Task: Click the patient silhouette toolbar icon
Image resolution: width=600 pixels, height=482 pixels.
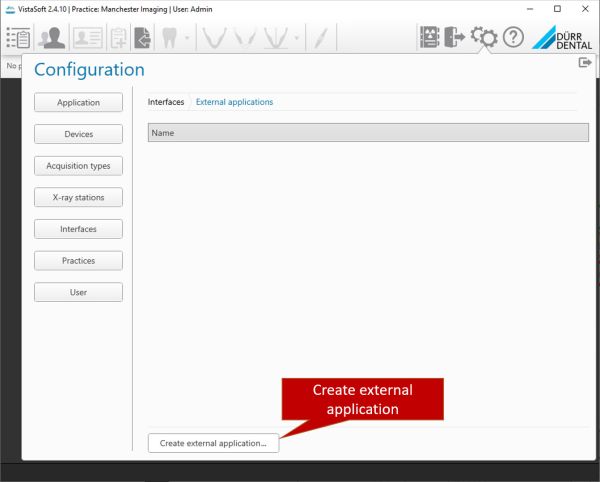Action: (x=51, y=38)
